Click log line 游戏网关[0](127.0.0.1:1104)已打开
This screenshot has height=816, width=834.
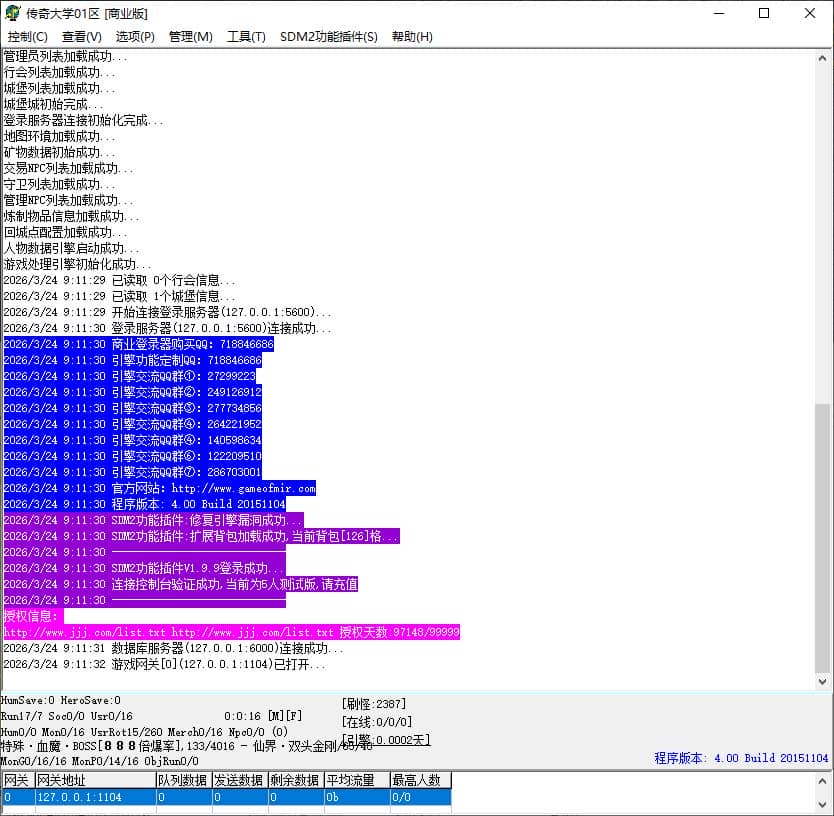(164, 664)
